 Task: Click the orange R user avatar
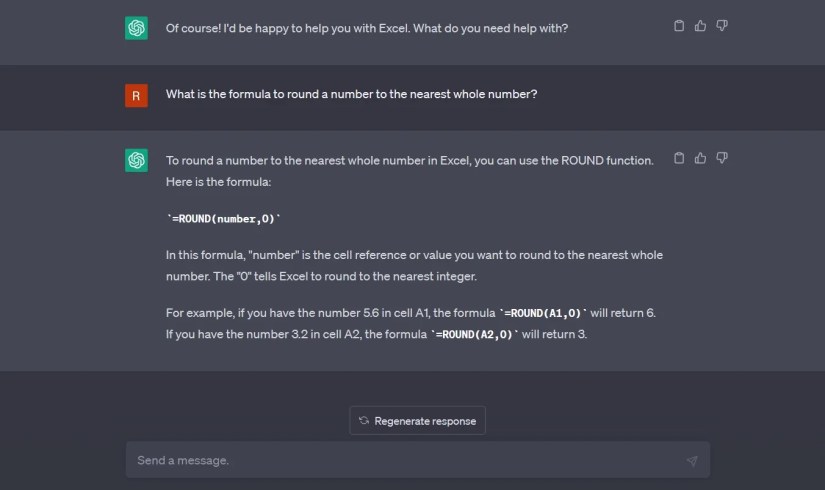[136, 95]
